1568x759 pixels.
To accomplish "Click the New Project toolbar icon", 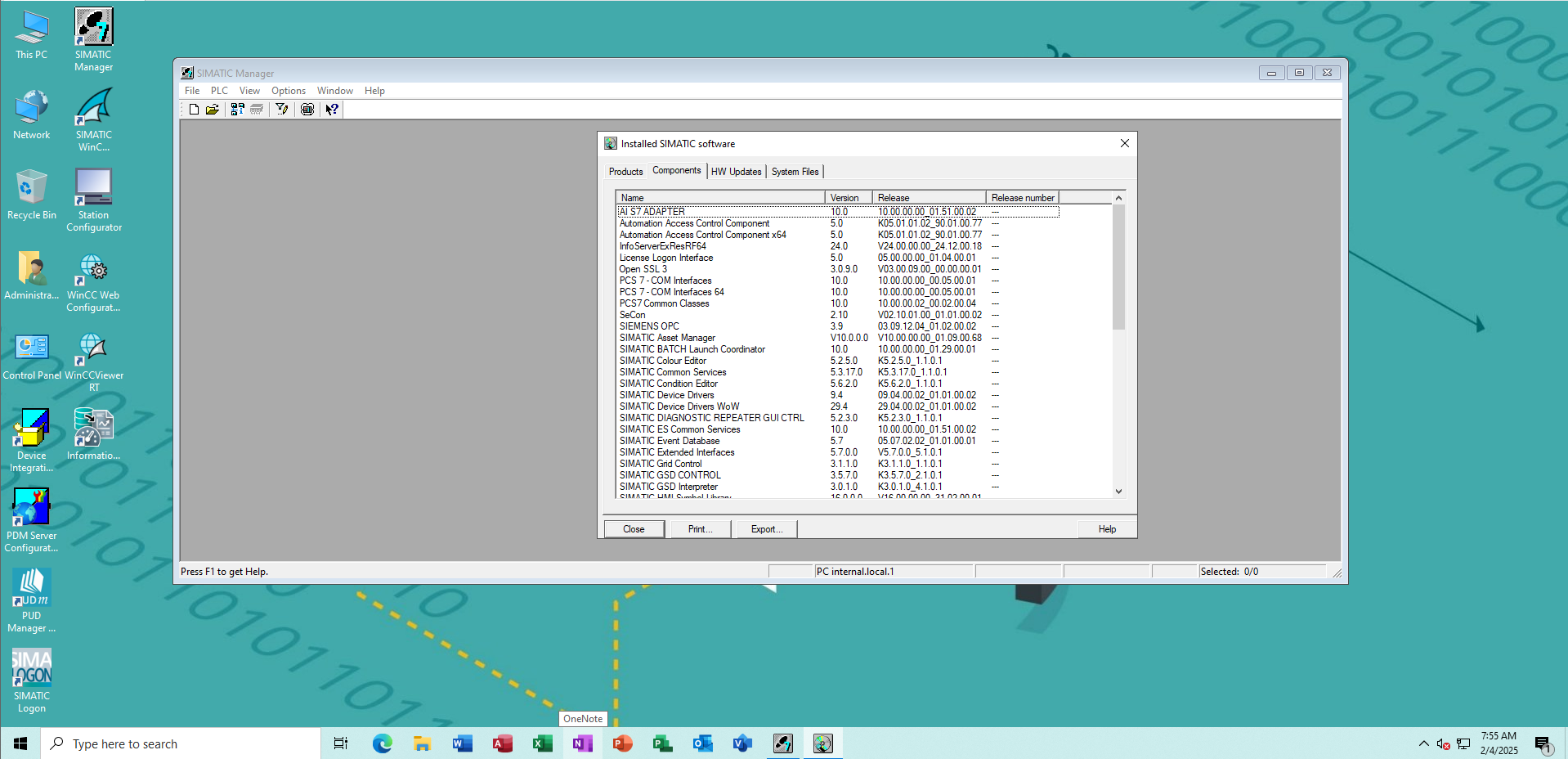I will click(194, 110).
